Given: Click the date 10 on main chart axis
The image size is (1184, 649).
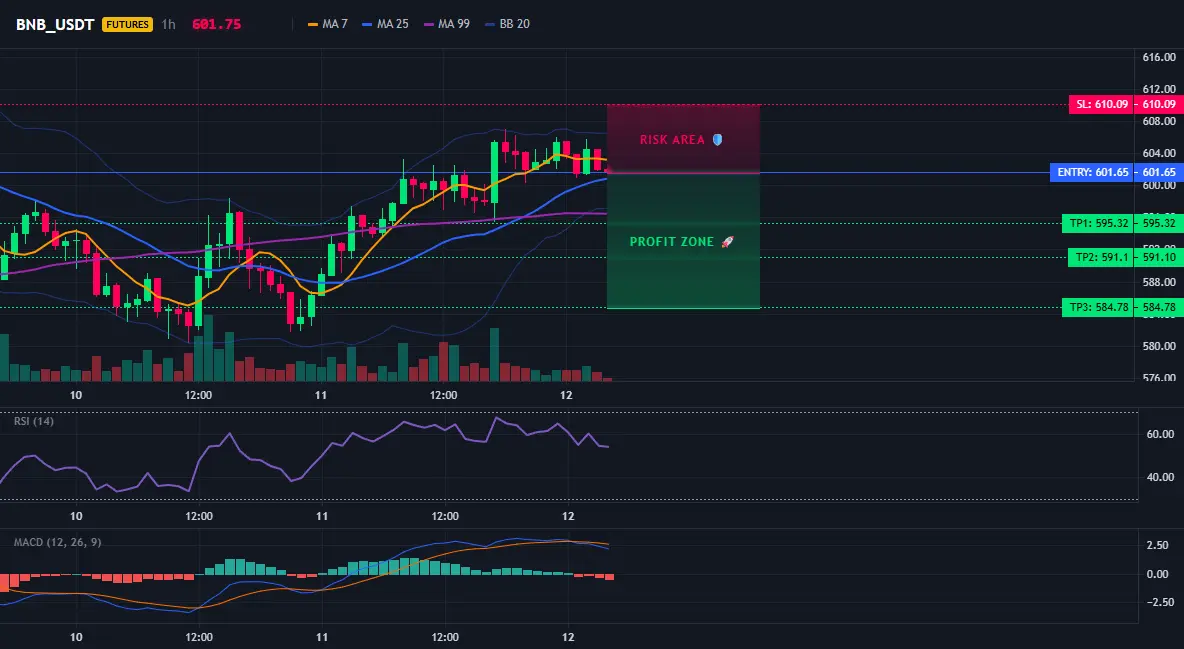Looking at the screenshot, I should pos(76,395).
